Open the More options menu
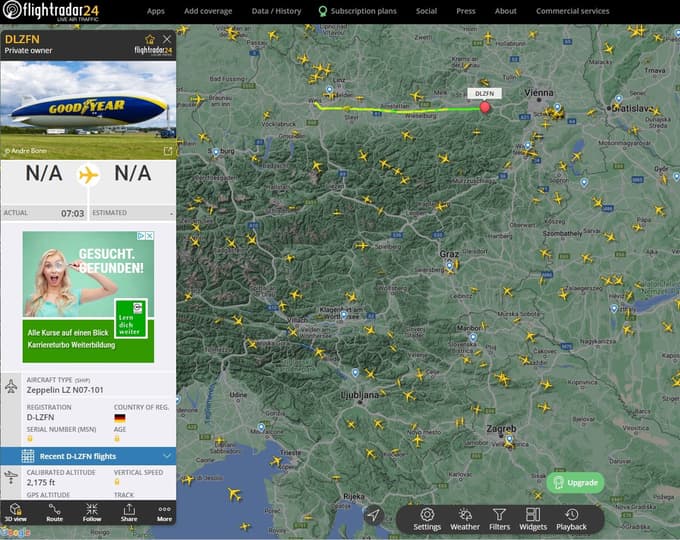Screen dimensions: 680x540 coord(164,513)
